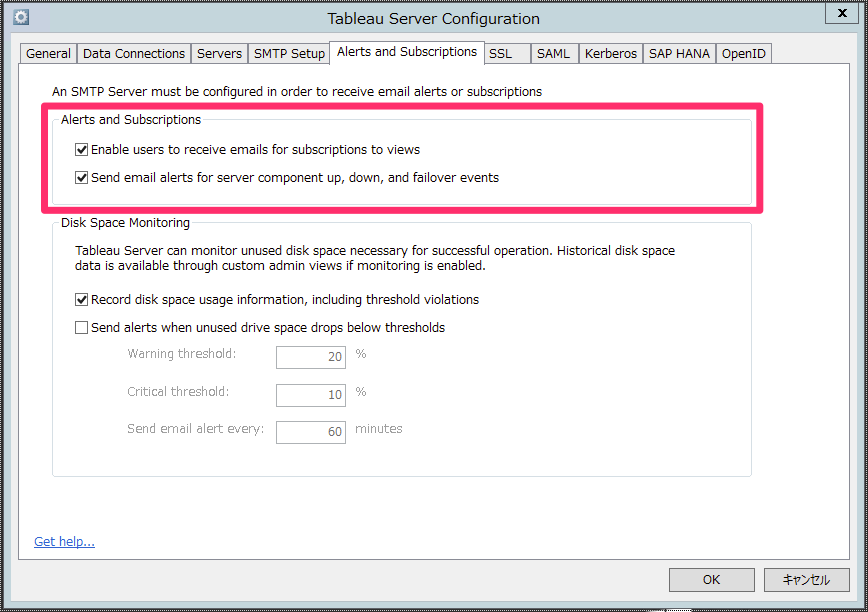Select the Critical threshold input field
Viewport: 868px width, 612px height.
tap(310, 395)
